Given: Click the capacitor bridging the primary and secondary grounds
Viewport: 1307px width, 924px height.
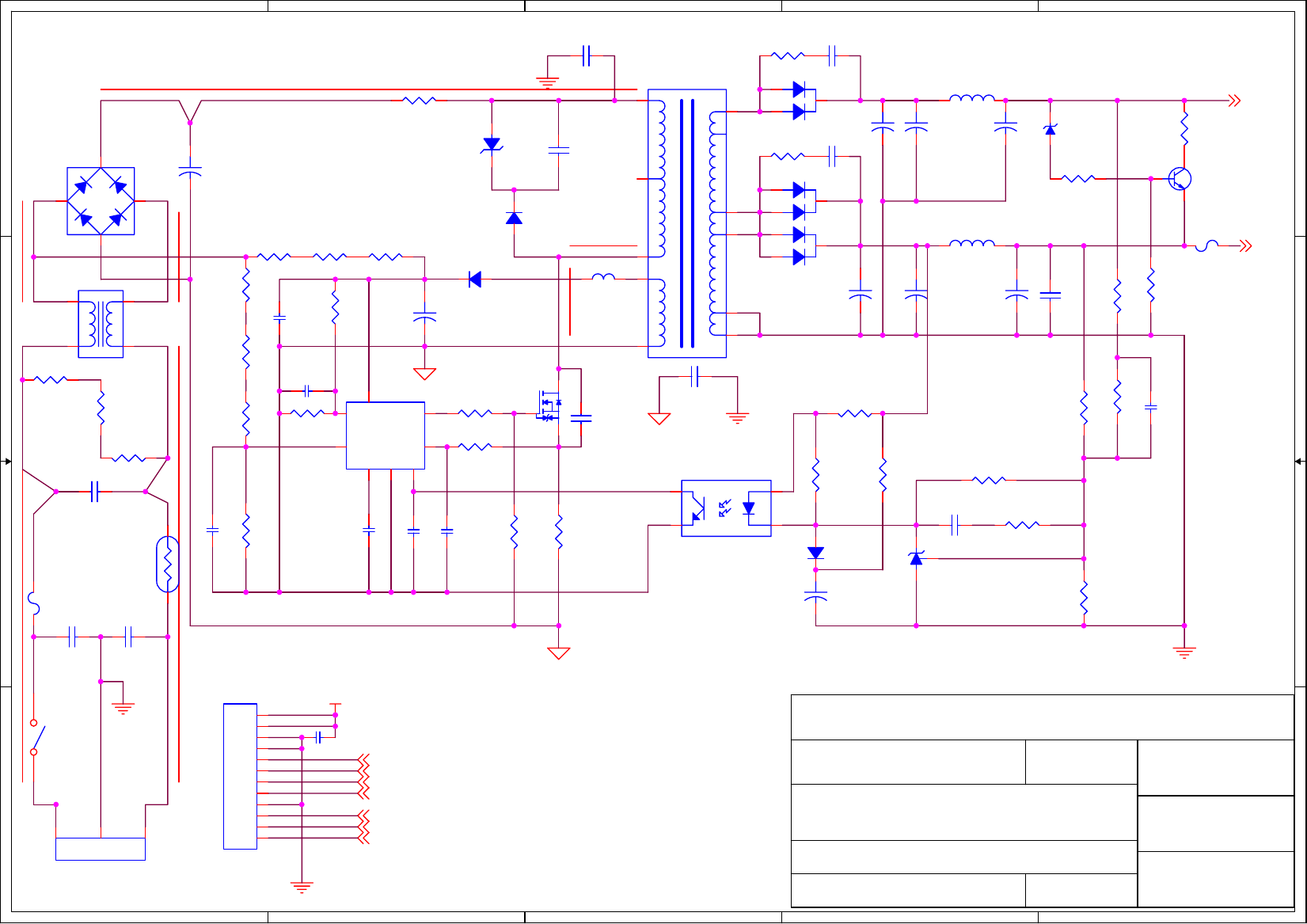Looking at the screenshot, I should (695, 376).
